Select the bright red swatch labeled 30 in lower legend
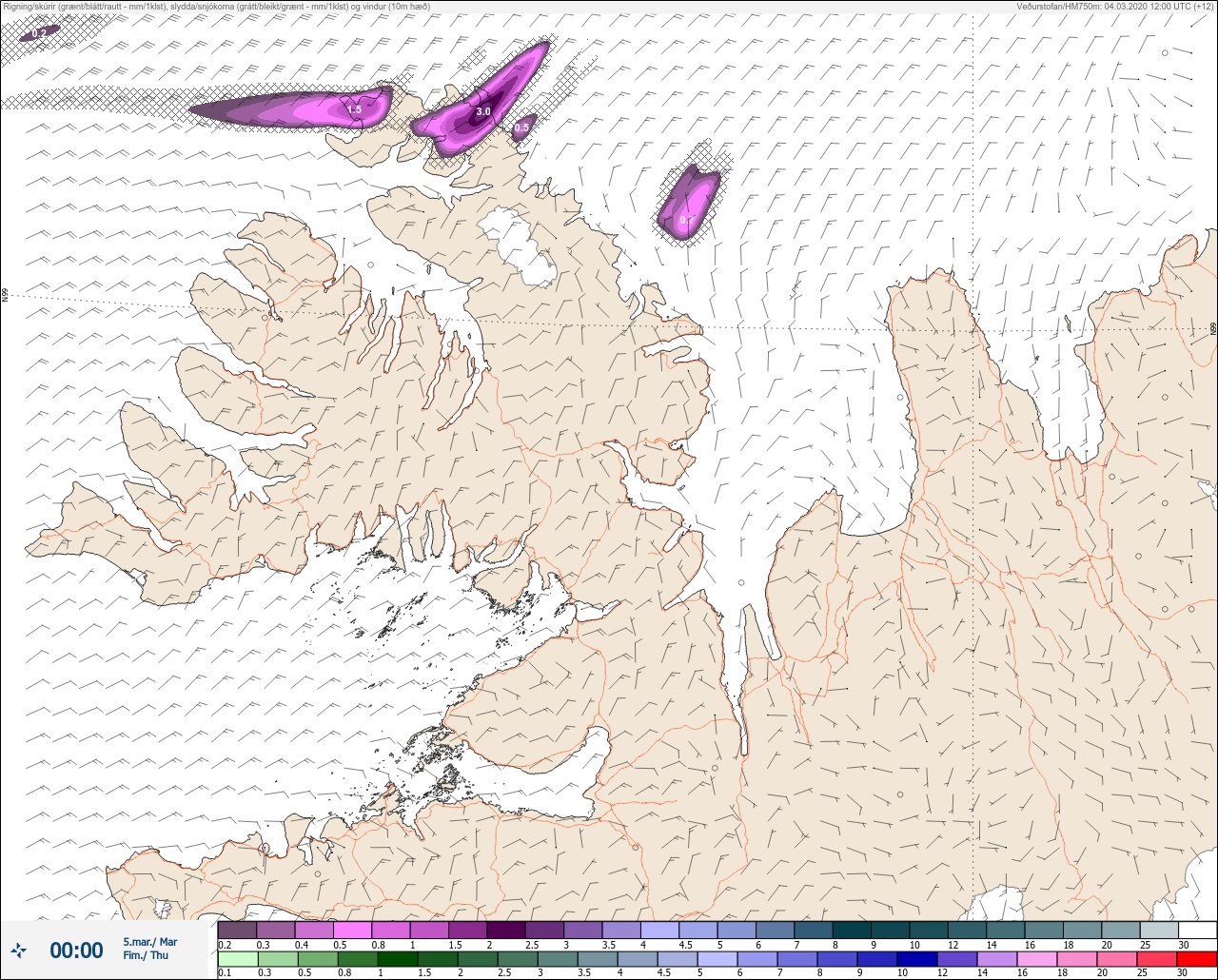The image size is (1218, 980). [x=1196, y=959]
